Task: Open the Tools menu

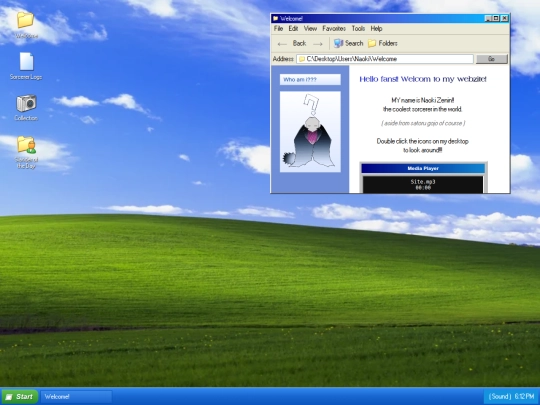Action: (358, 29)
